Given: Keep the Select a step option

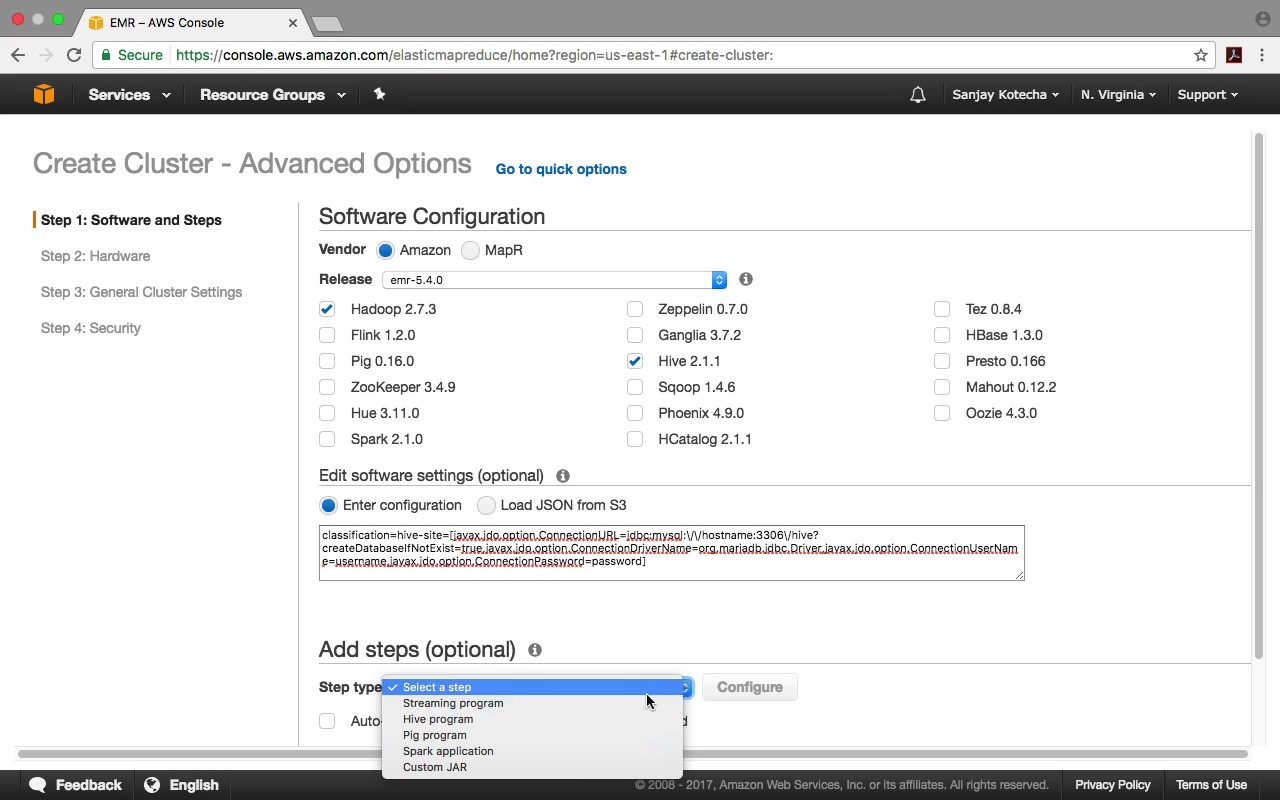Looking at the screenshot, I should (532, 687).
